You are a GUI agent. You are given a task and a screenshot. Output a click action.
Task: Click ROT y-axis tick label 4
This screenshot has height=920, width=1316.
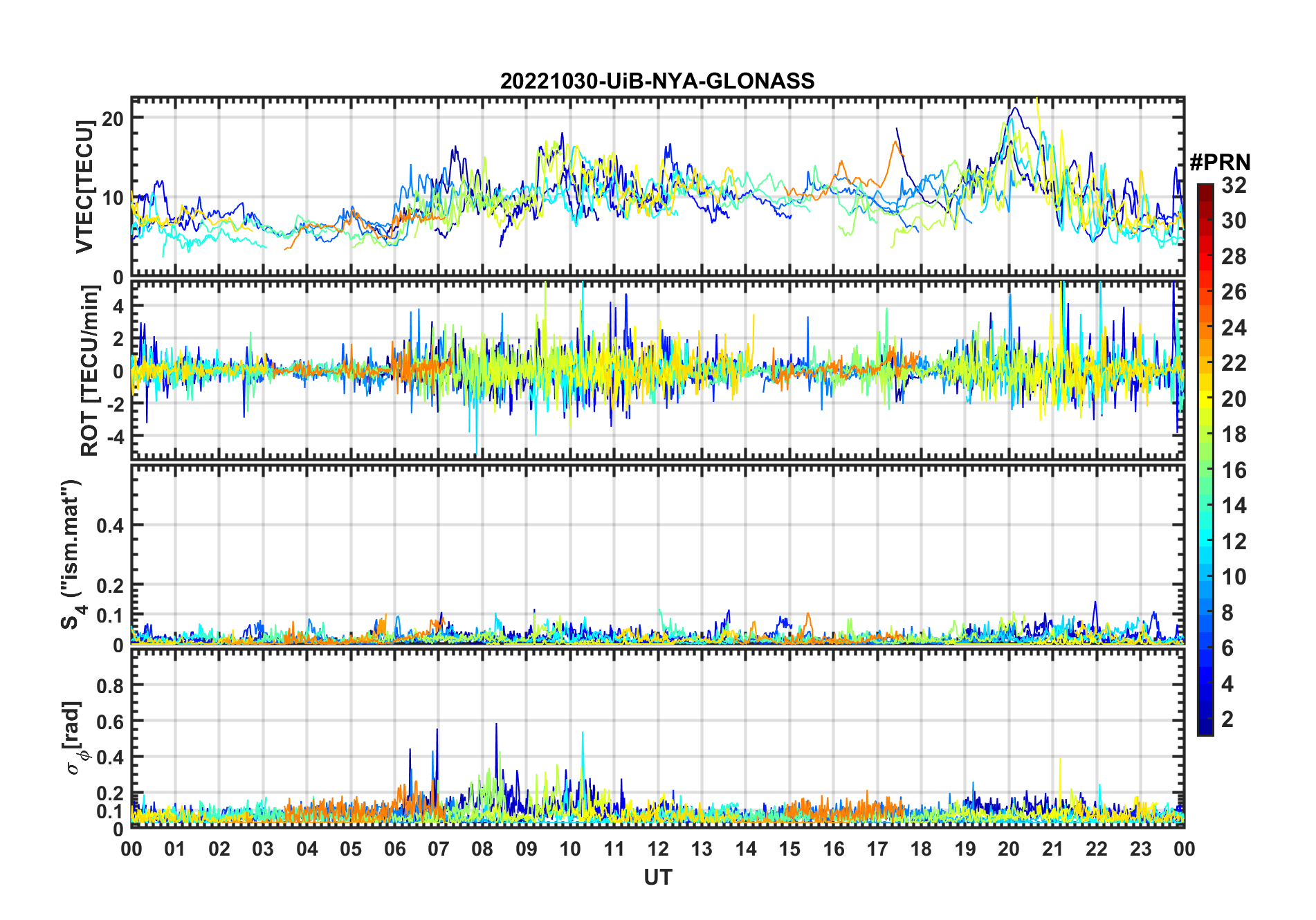pos(118,306)
